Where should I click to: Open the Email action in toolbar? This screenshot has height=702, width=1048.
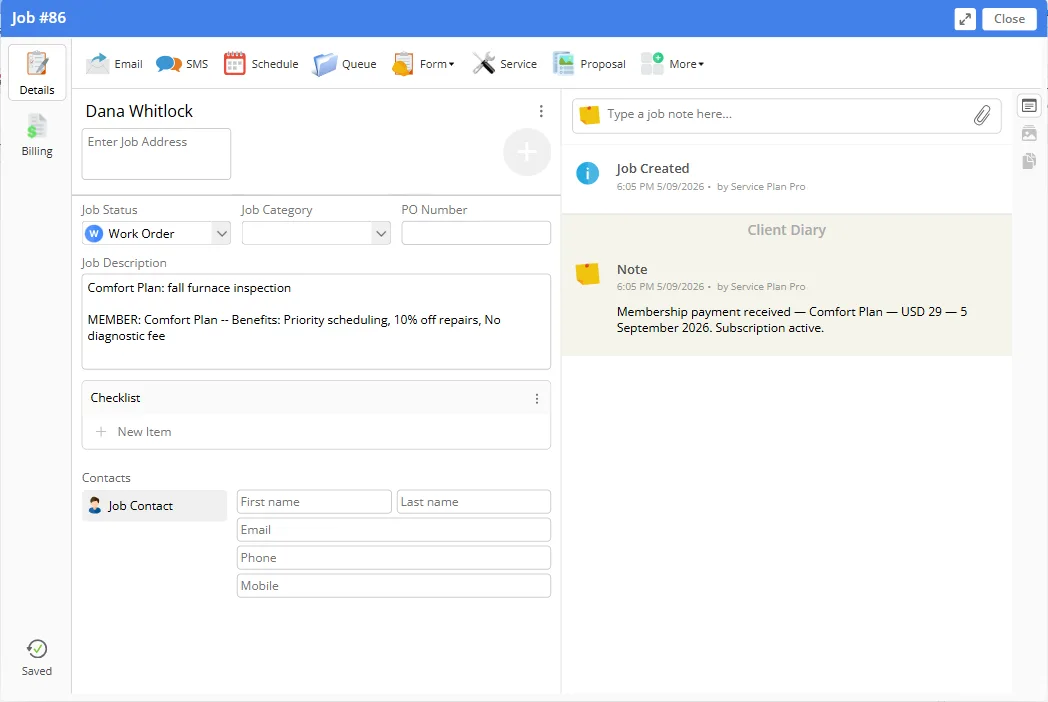pos(114,64)
